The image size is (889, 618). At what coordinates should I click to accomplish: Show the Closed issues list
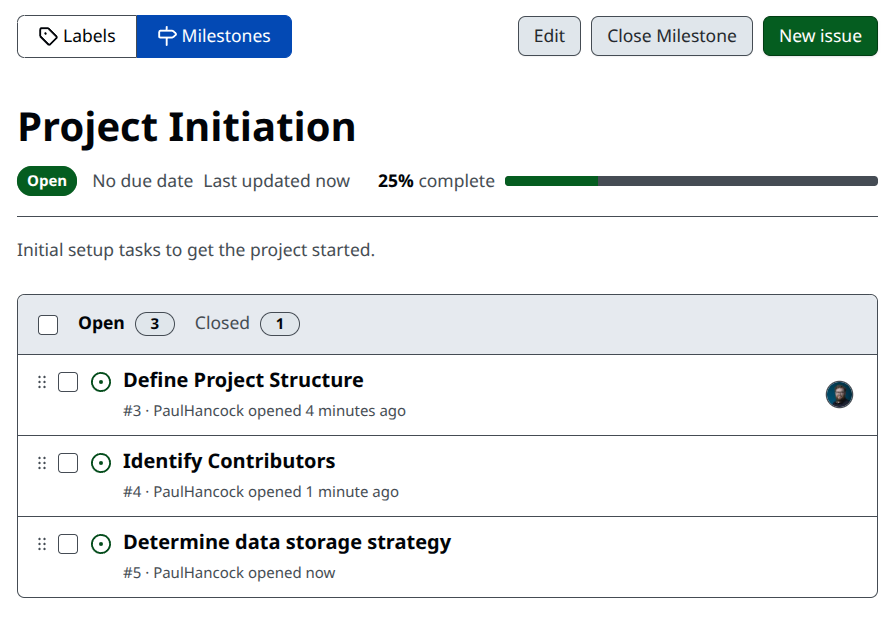(246, 323)
